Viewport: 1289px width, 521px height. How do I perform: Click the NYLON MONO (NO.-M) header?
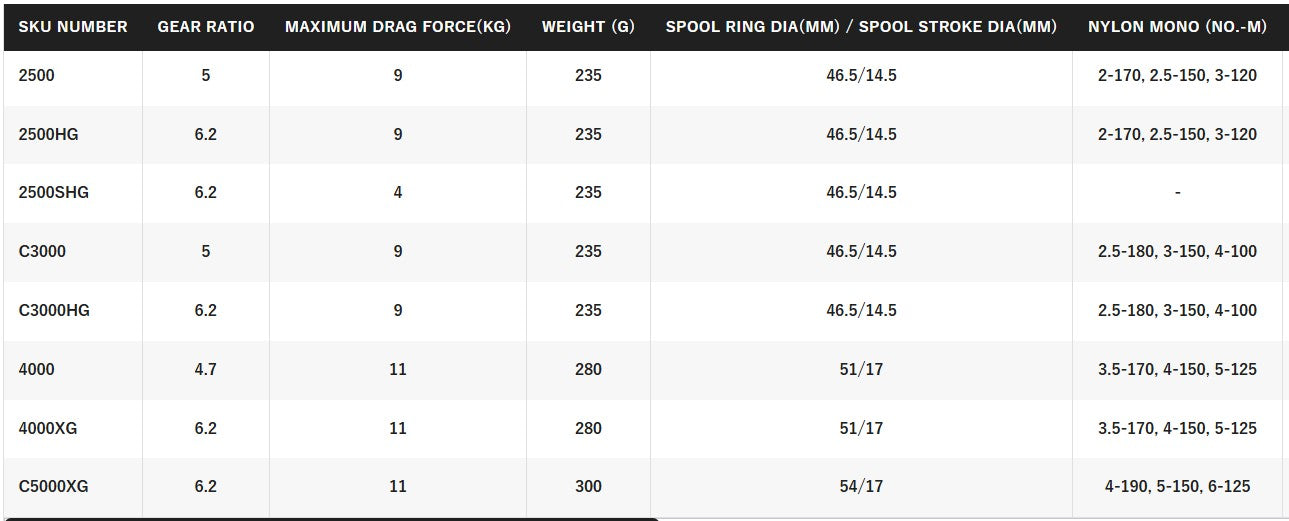[1177, 27]
